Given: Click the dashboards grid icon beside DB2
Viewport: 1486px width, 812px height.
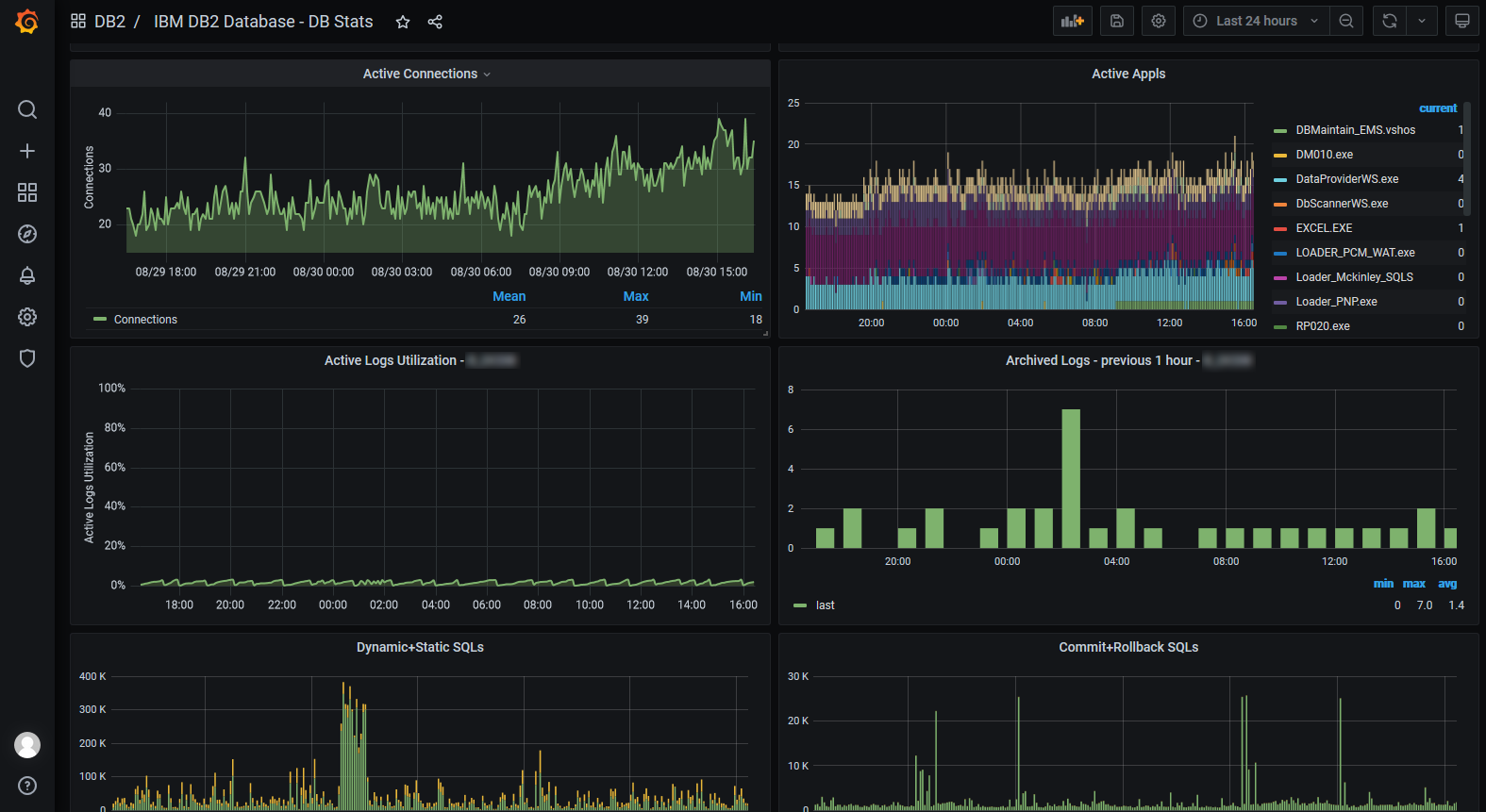Looking at the screenshot, I should click(78, 21).
